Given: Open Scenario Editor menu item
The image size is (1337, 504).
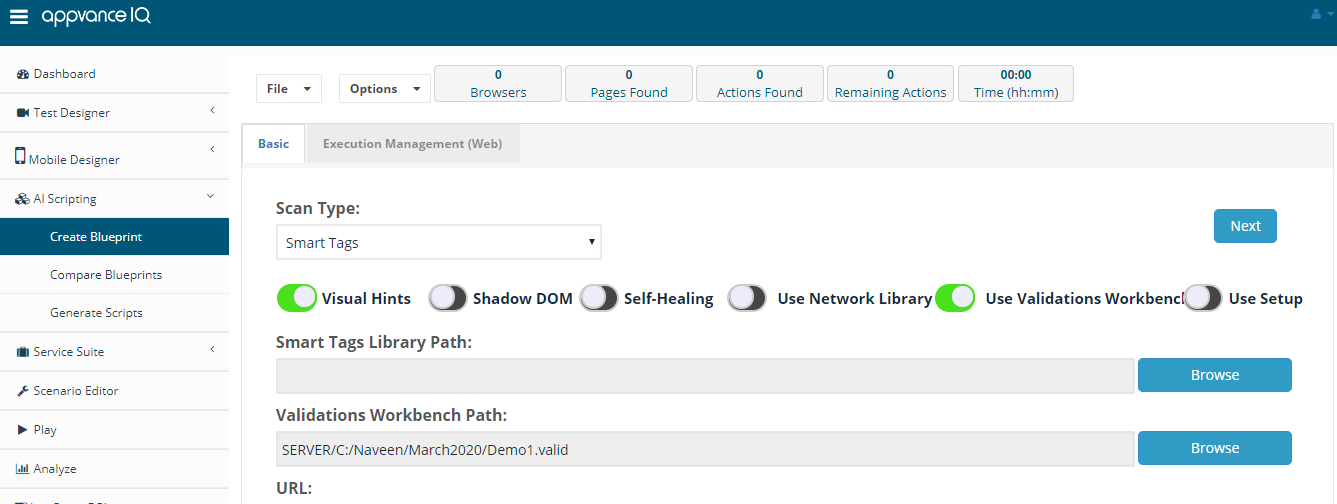Looking at the screenshot, I should [x=114, y=391].
